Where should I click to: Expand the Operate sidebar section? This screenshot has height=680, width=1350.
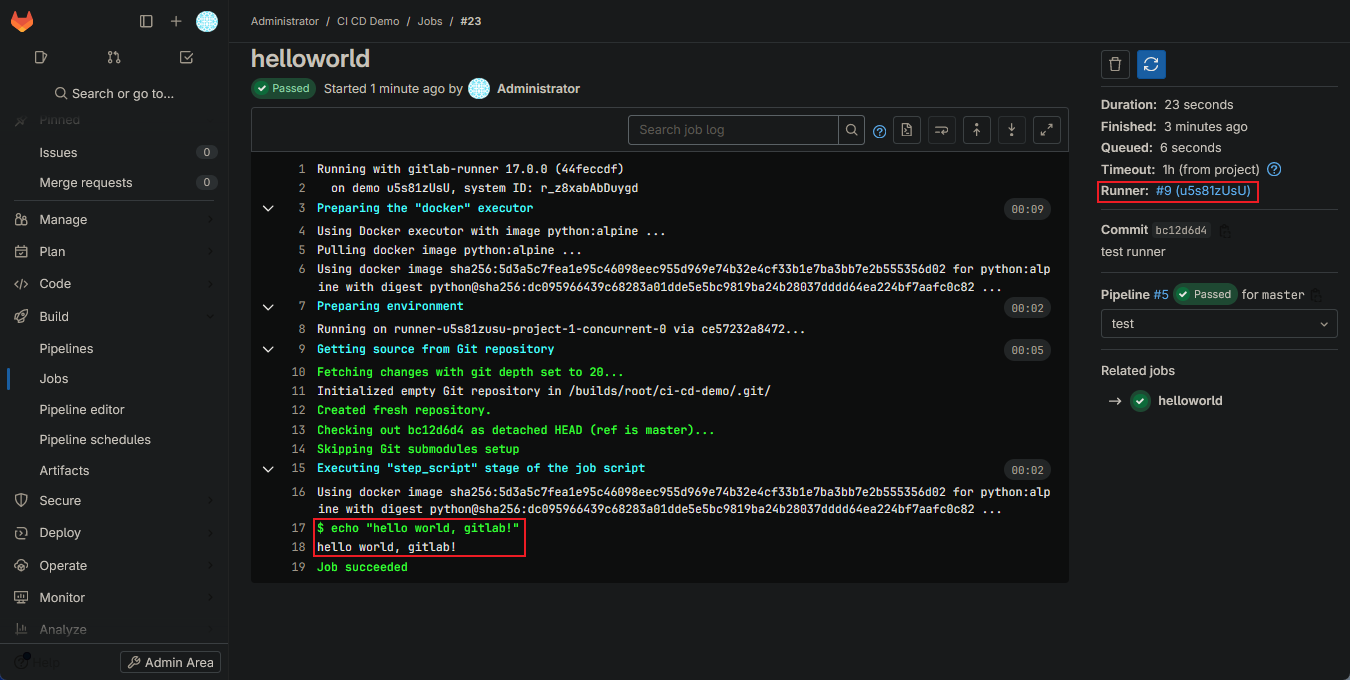point(114,566)
